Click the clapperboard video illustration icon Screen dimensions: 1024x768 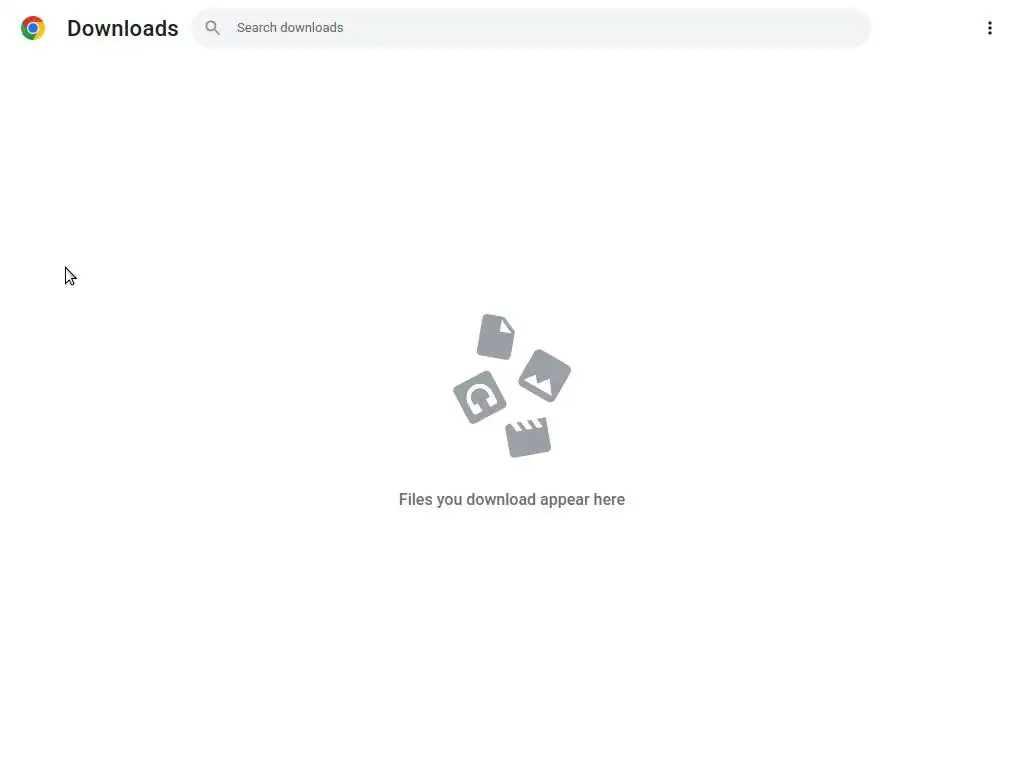tap(528, 437)
